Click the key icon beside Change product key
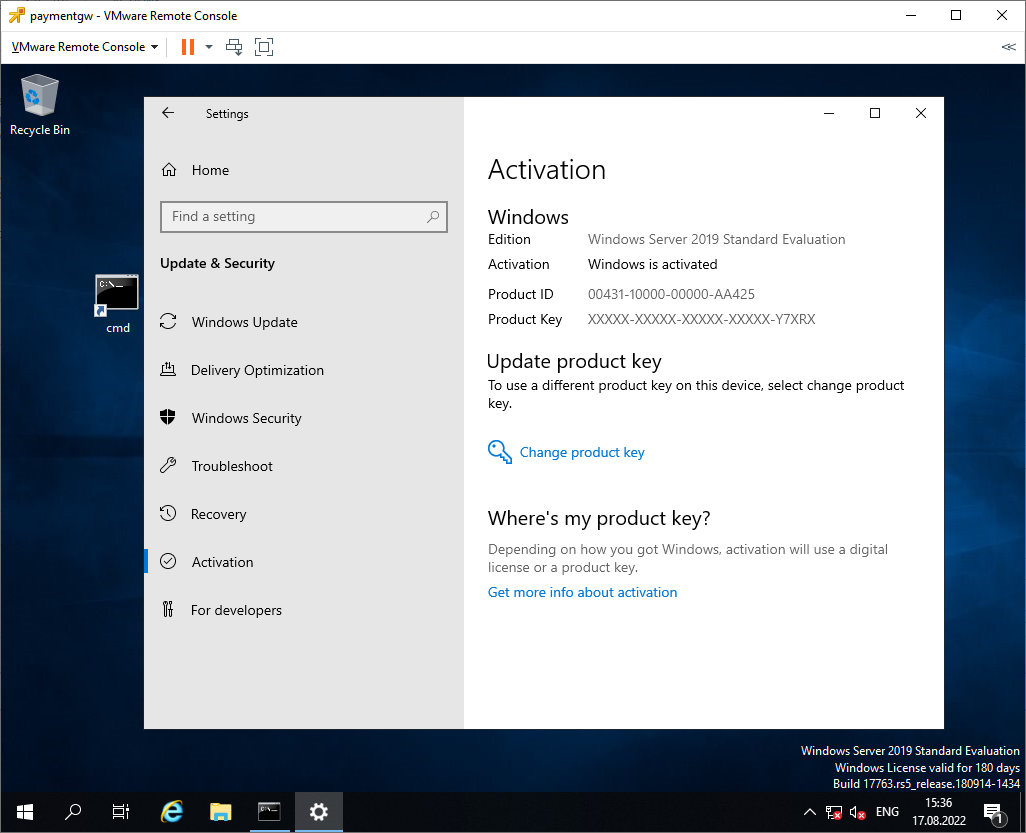This screenshot has height=833, width=1026. point(500,452)
